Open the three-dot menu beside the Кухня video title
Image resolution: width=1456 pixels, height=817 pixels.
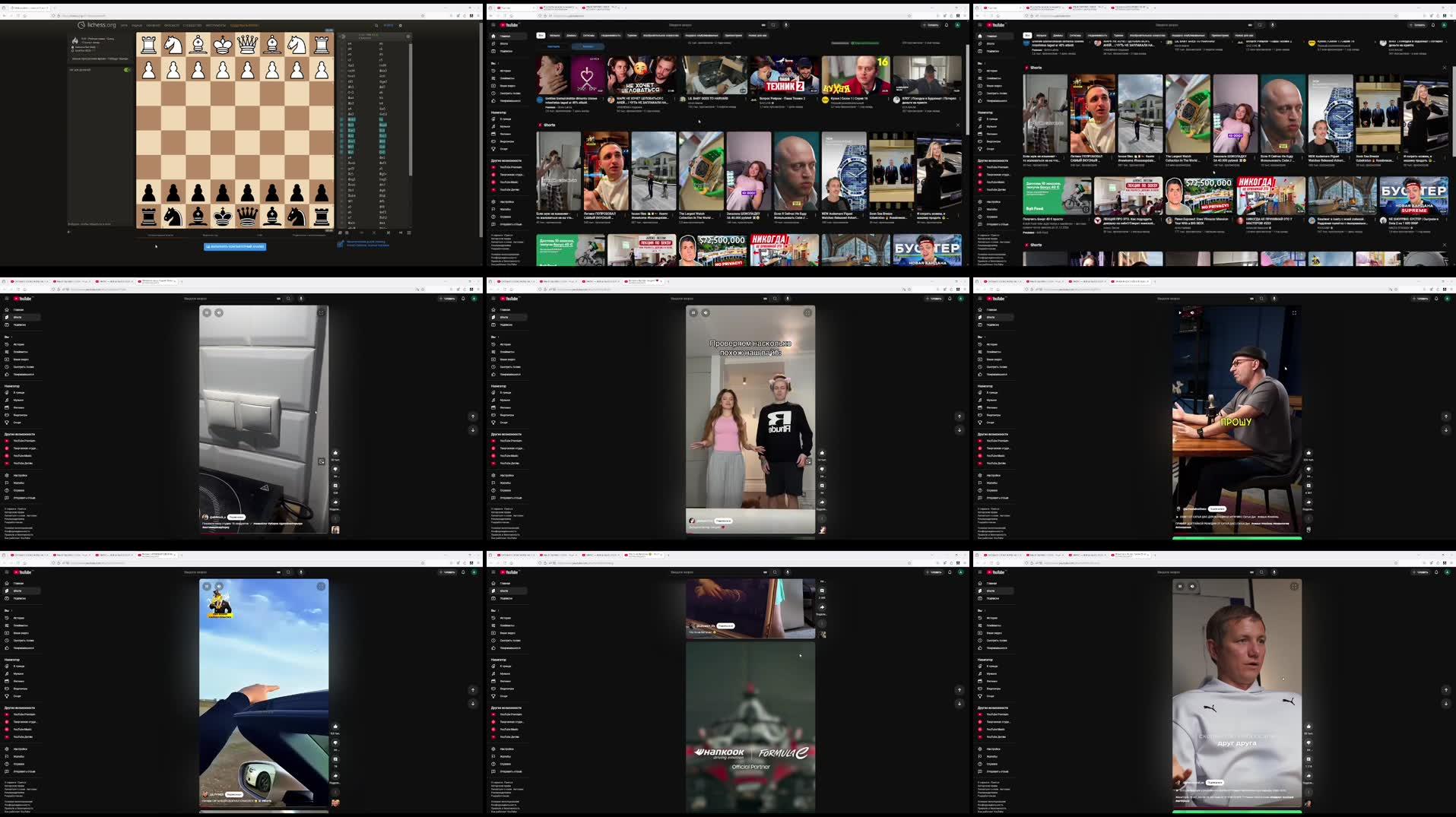[888, 100]
